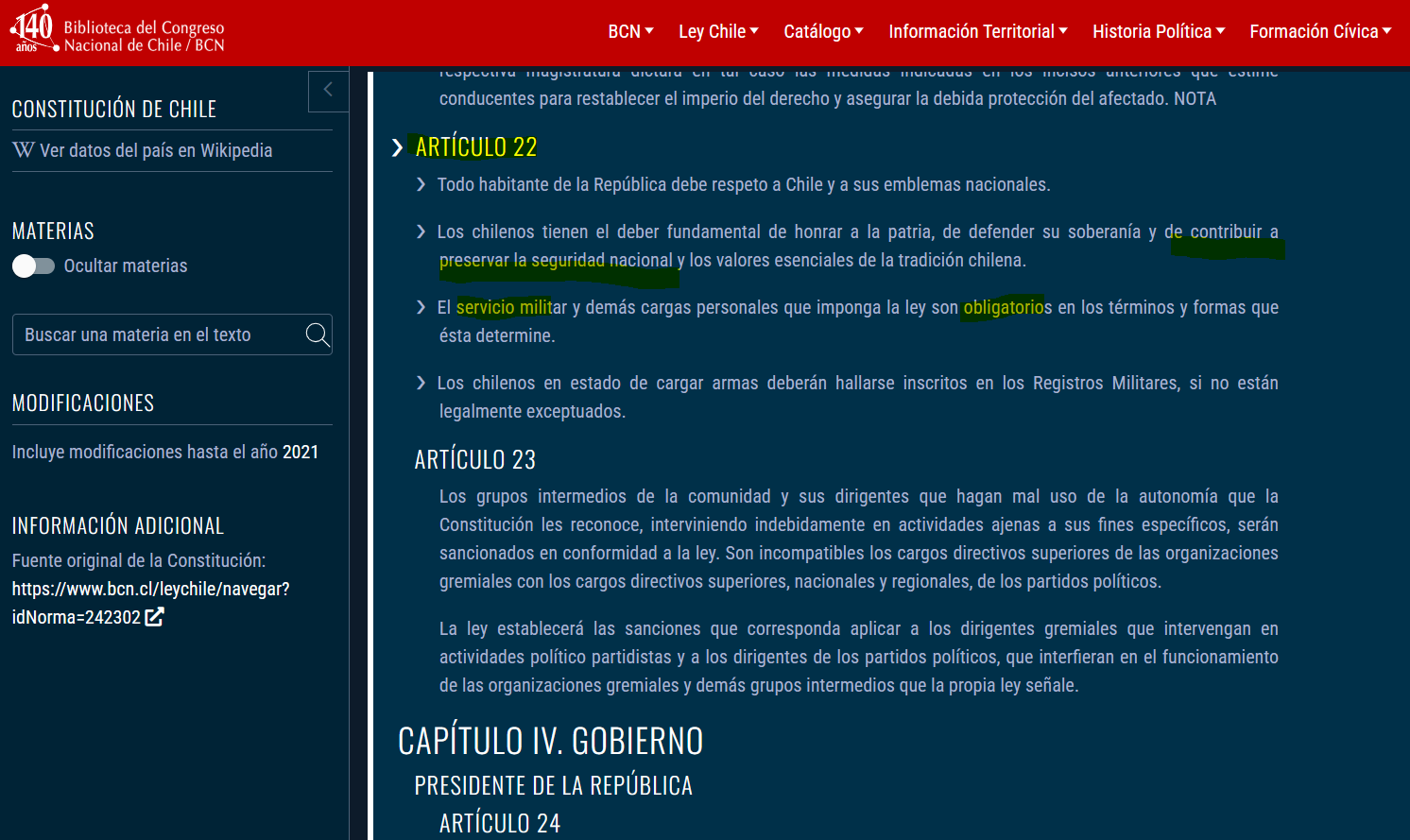Screen dimensions: 1410x840
Task: Open the Catálogo dropdown menu
Action: click(x=823, y=31)
